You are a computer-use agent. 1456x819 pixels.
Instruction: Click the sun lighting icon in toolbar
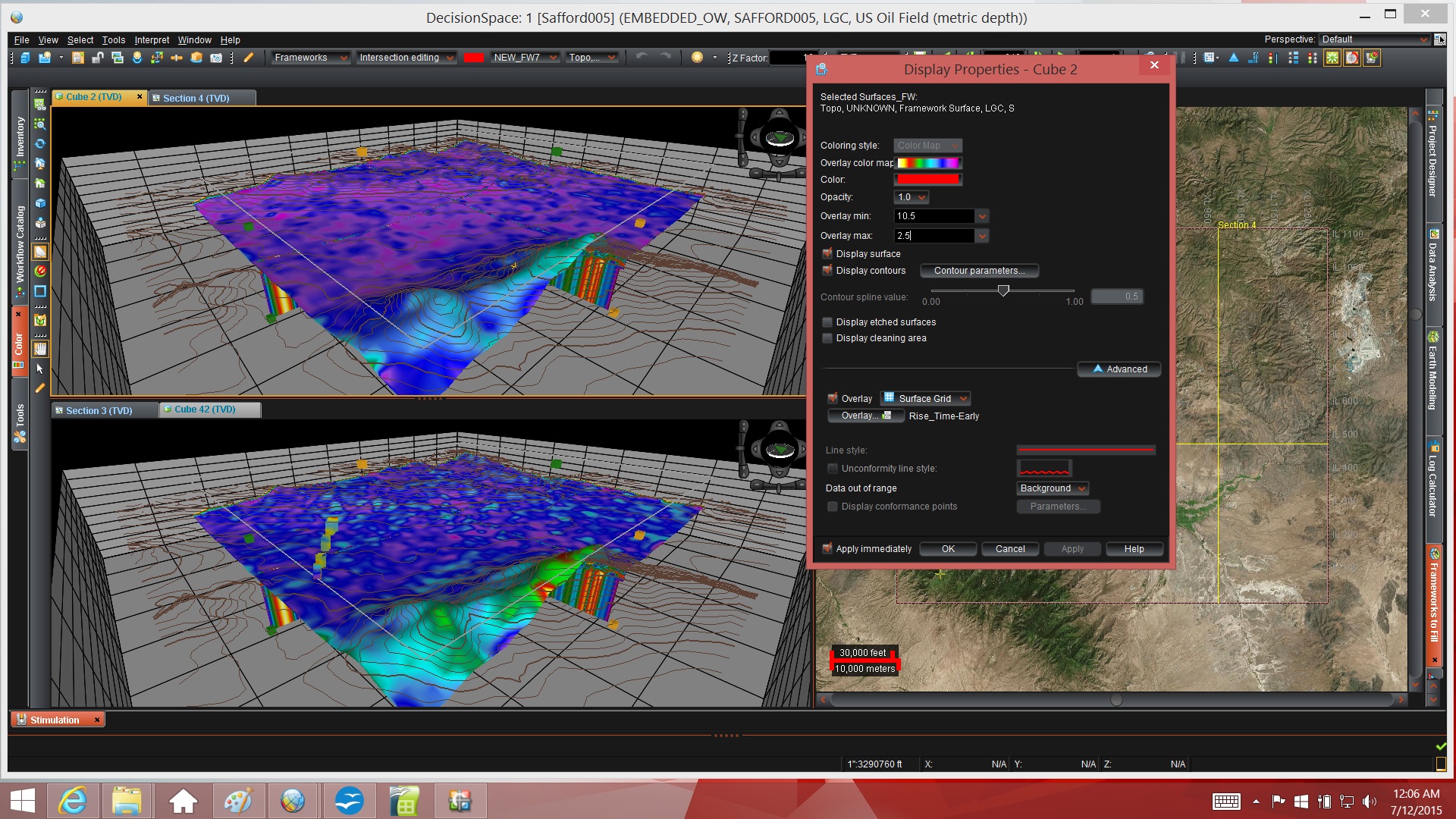pos(697,58)
